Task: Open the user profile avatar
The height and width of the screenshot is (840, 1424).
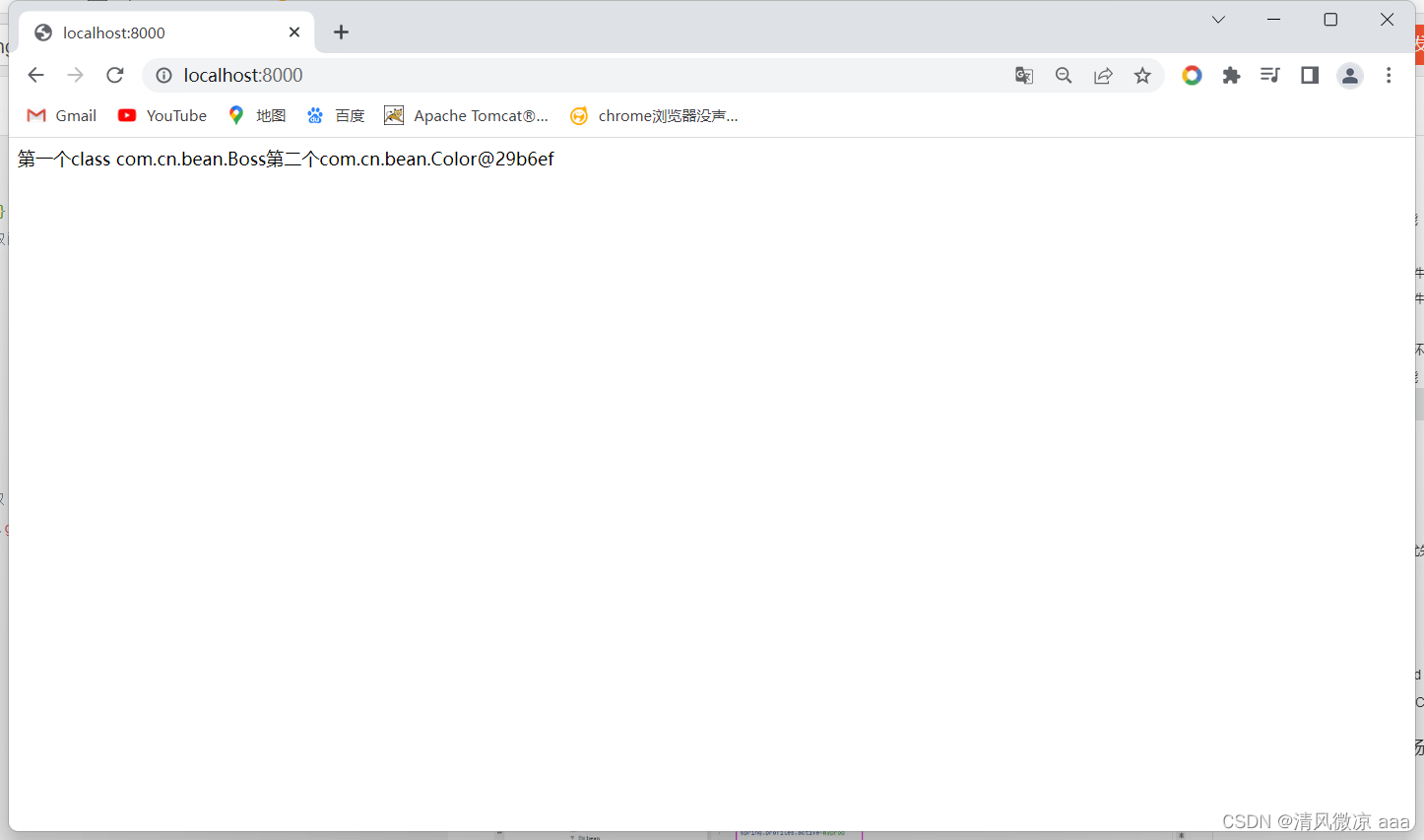Action: tap(1350, 76)
